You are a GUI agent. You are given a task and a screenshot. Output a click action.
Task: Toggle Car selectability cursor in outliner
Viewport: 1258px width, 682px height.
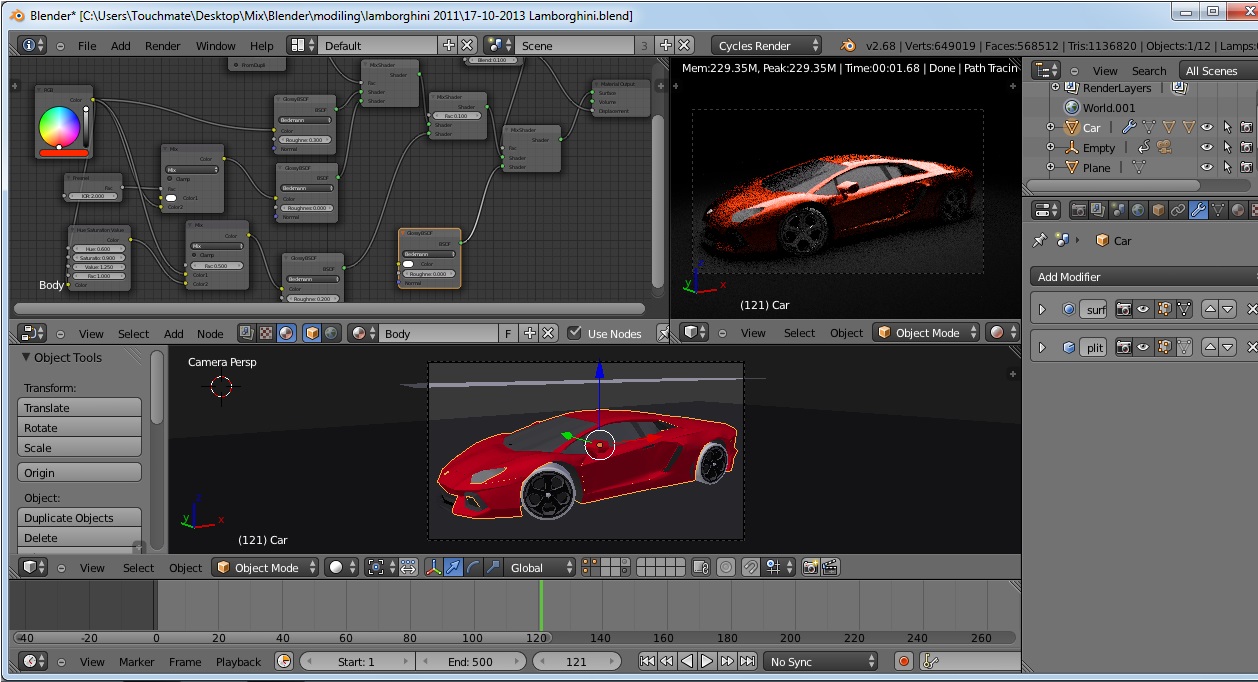point(1227,127)
